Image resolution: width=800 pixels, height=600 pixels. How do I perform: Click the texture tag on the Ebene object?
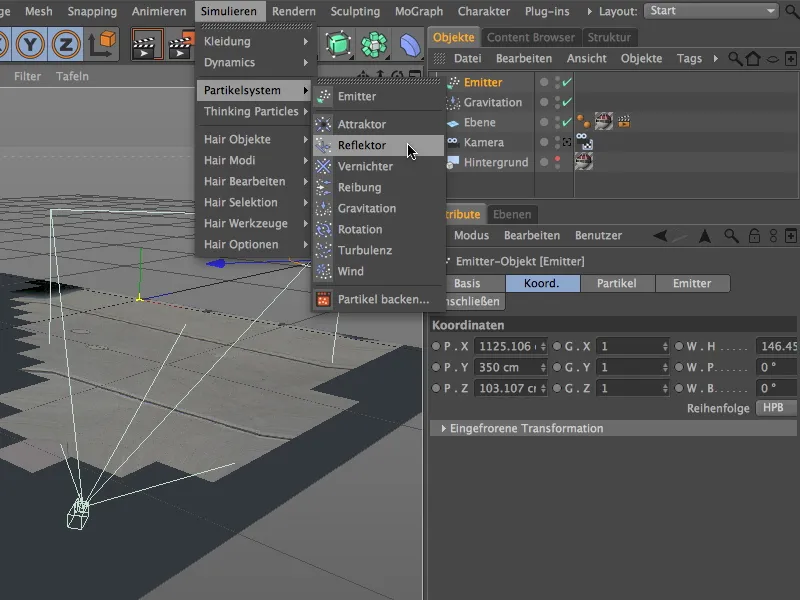point(604,121)
